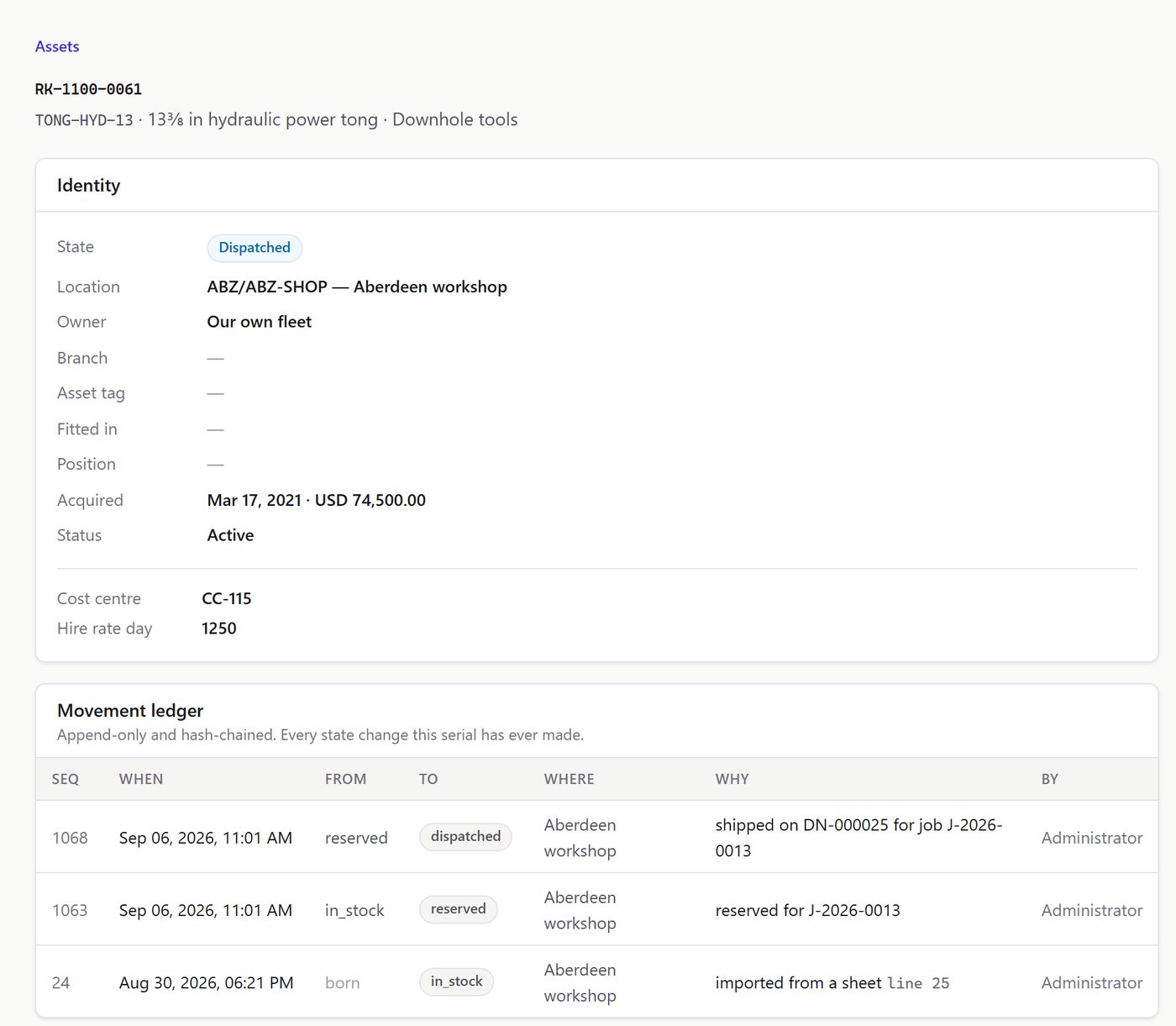Click Aberdeen workshop in row 1063
The image size is (1176, 1026).
point(580,910)
